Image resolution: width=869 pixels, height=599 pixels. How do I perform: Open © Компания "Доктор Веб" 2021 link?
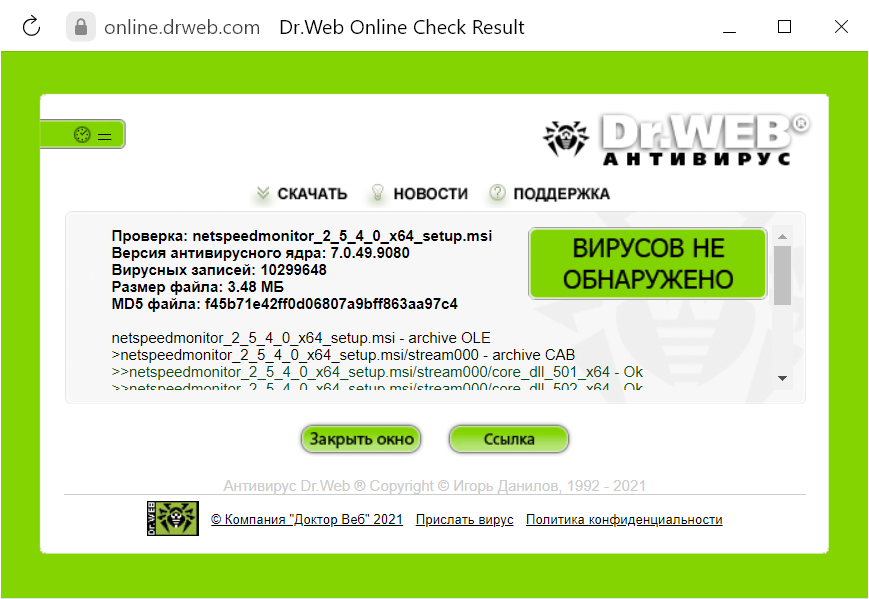[306, 519]
